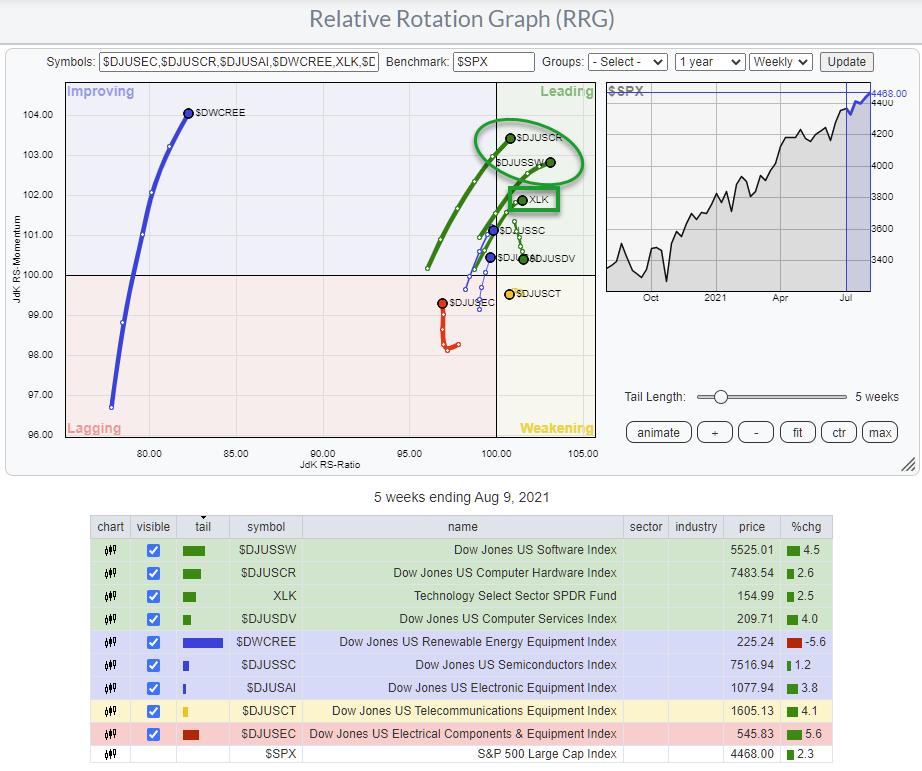Open chart icon for $SPX row
922x771 pixels.
coord(110,755)
